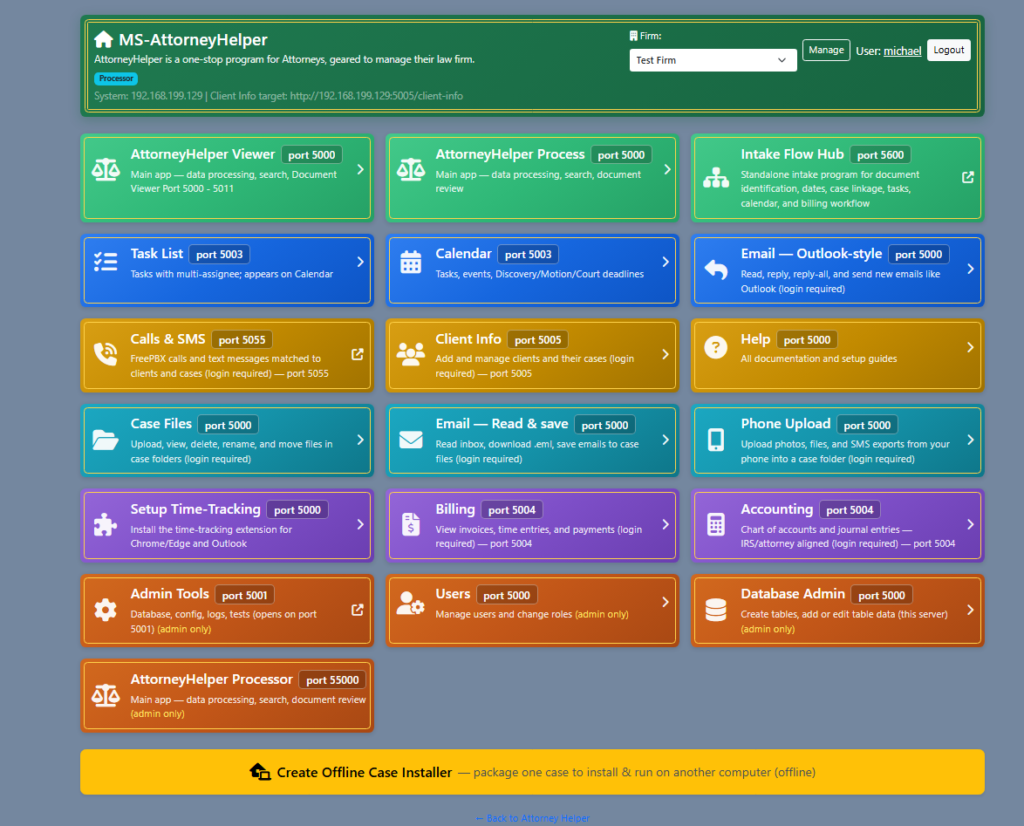The width and height of the screenshot is (1024, 826).
Task: Open the Task List title
Action: coord(157,254)
